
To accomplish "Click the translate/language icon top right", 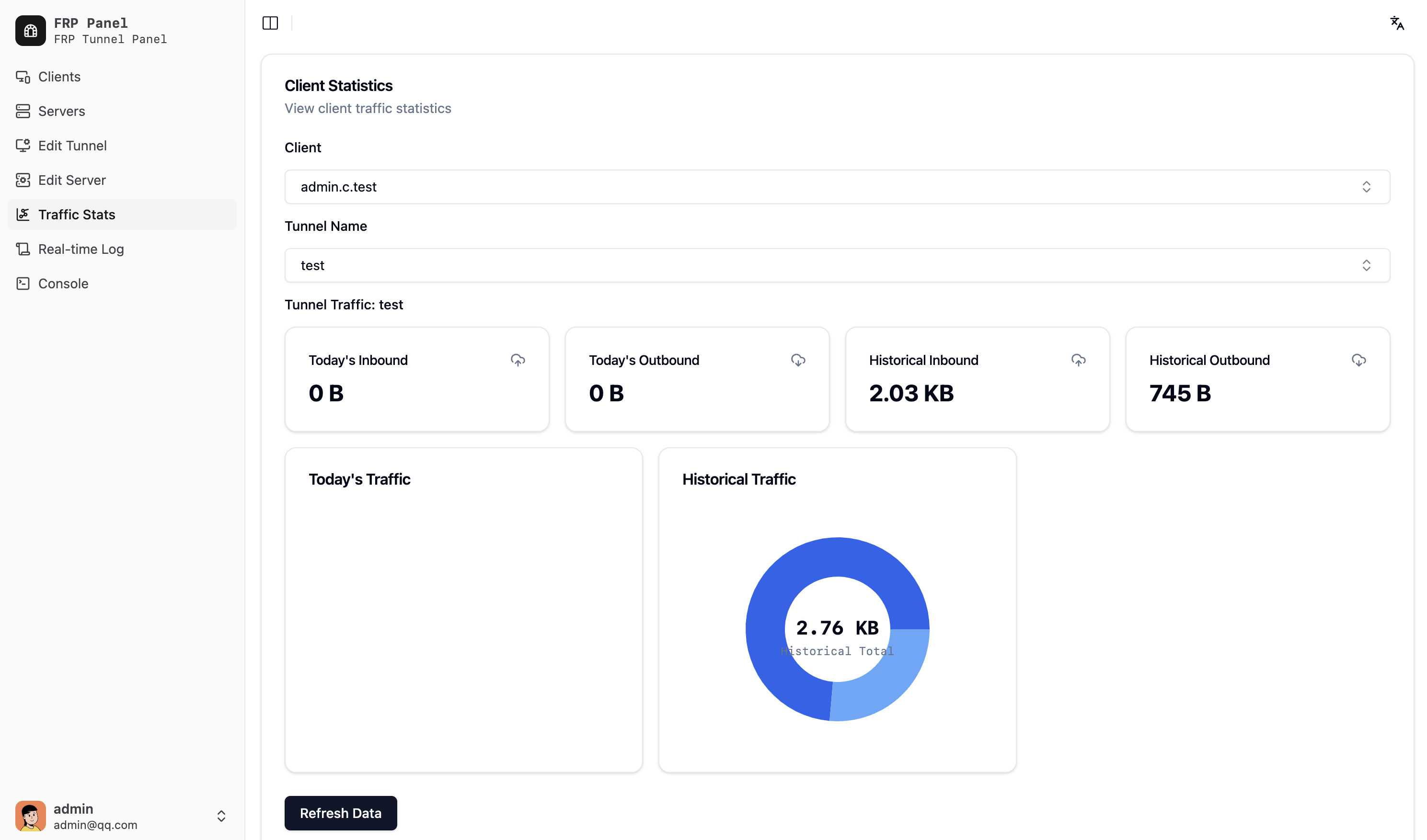I will pyautogui.click(x=1397, y=22).
